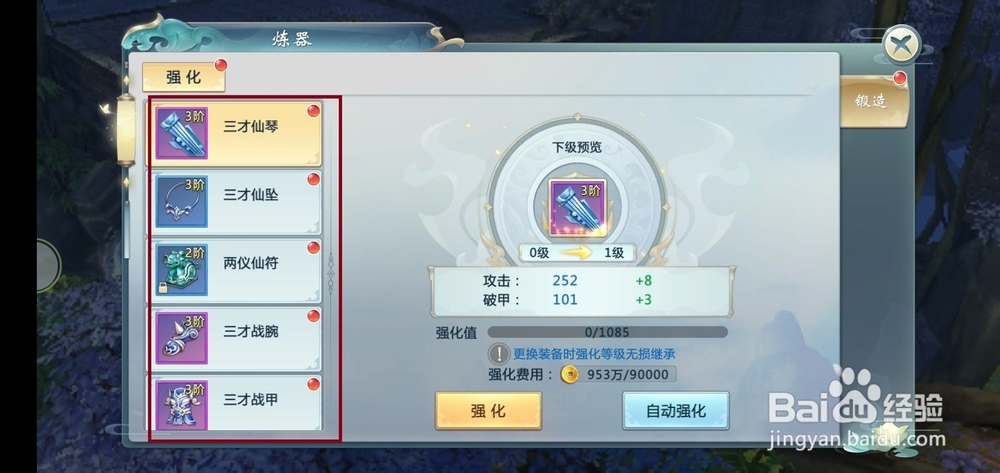Click the exclamation info icon
Viewport: 1000px width, 473px height.
[499, 354]
